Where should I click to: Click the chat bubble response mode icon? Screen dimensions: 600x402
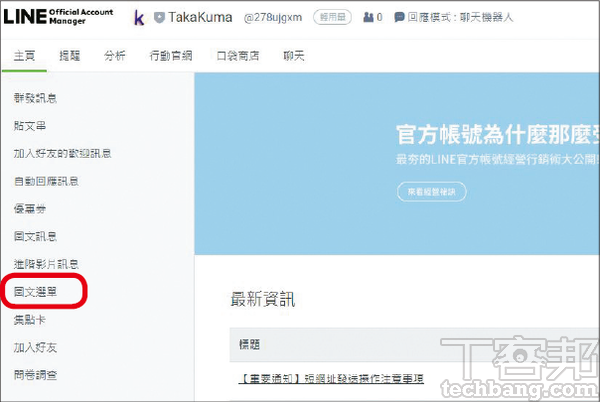click(x=399, y=17)
